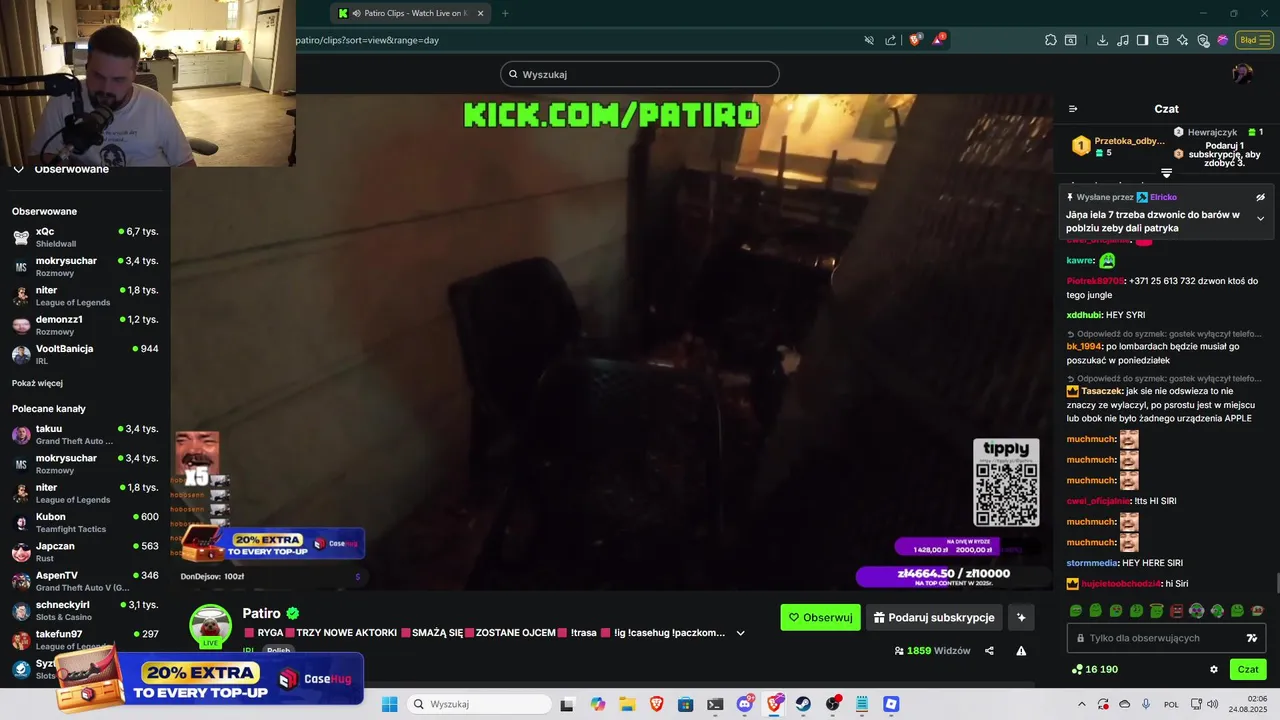Show hidden system tray icons chevron
The image size is (1280, 720).
click(1081, 704)
